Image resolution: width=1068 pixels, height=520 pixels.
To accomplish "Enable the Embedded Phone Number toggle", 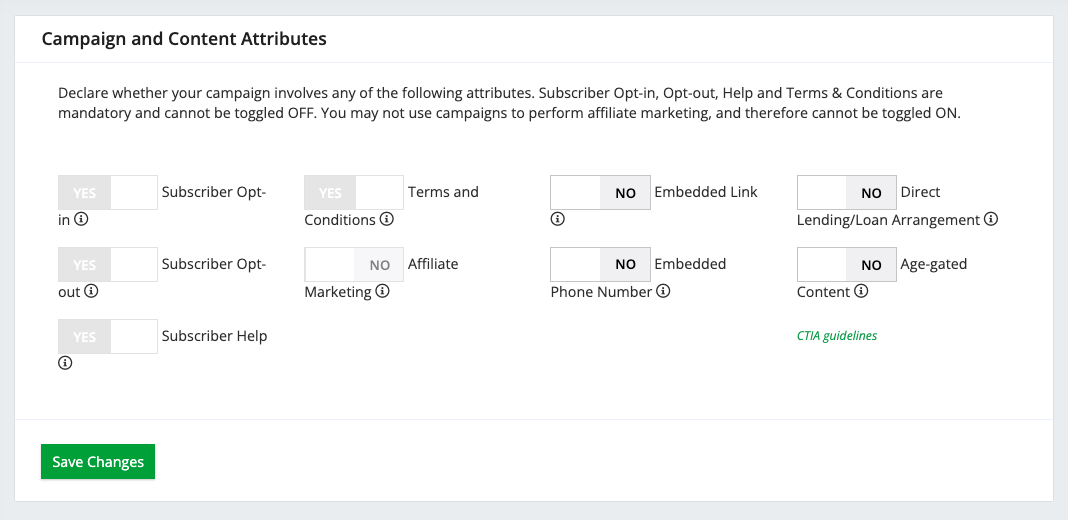I will click(600, 264).
